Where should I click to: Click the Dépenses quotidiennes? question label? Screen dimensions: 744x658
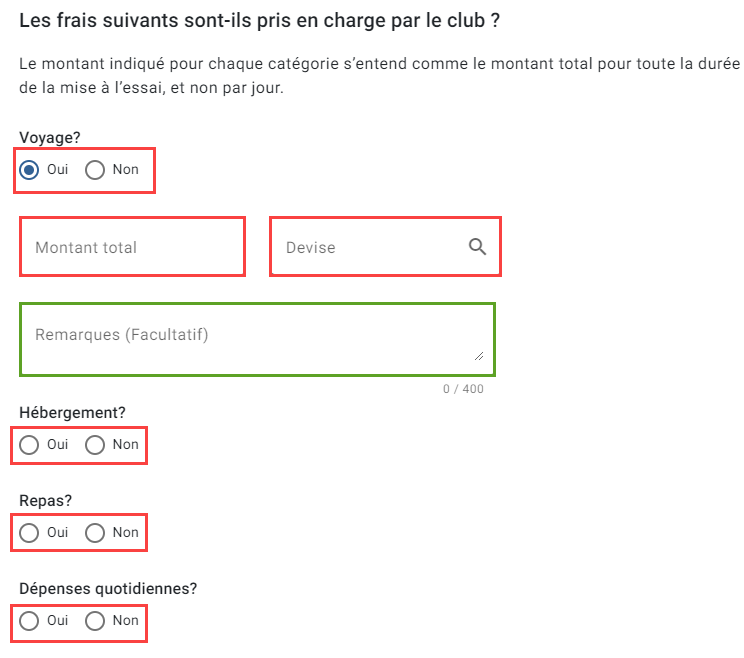[x=108, y=589]
